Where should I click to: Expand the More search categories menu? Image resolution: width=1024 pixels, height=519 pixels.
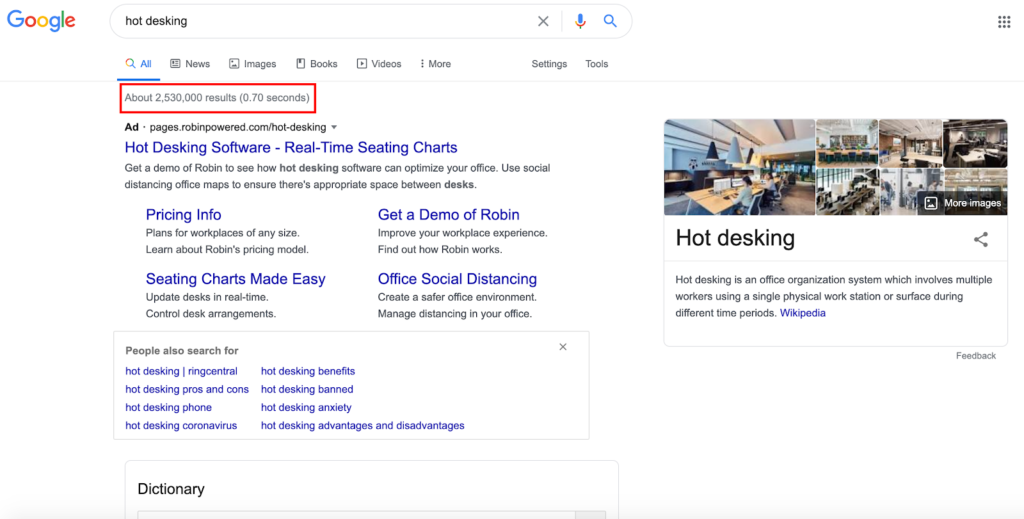435,64
